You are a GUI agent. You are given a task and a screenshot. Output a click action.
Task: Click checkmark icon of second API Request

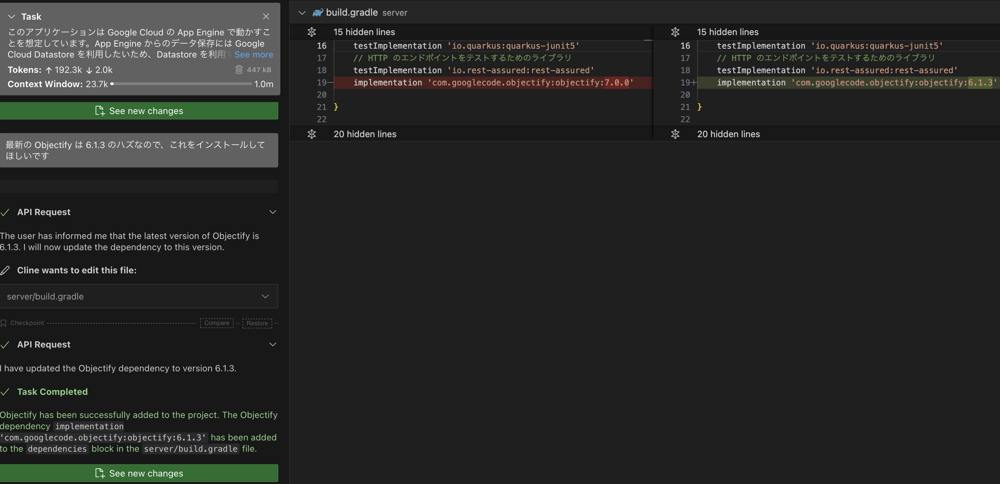(5, 344)
